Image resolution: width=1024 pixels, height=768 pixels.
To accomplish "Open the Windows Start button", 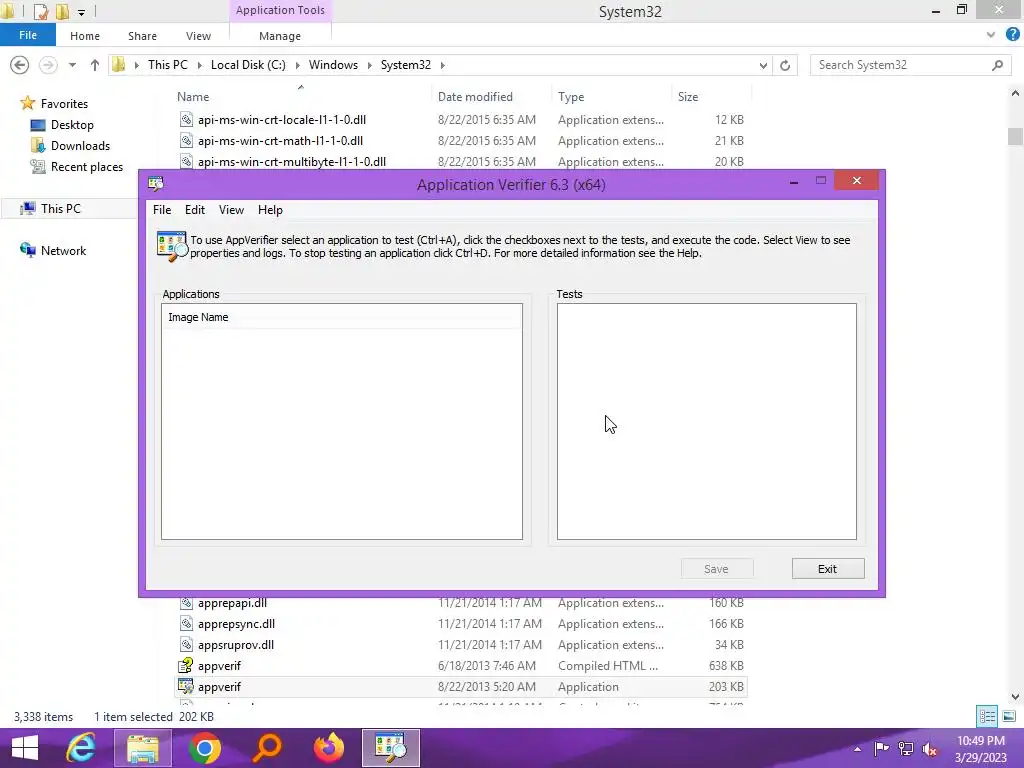I will click(25, 748).
